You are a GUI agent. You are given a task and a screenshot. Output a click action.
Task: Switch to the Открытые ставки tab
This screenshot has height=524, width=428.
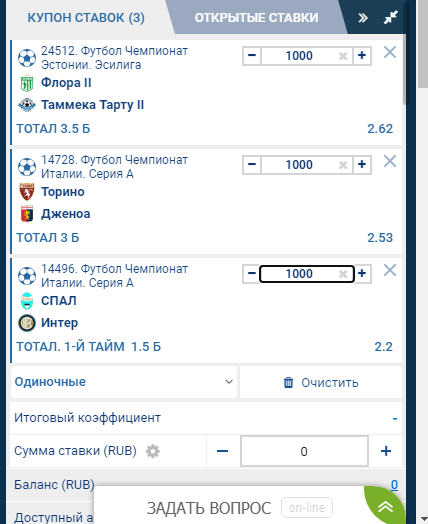click(x=256, y=18)
